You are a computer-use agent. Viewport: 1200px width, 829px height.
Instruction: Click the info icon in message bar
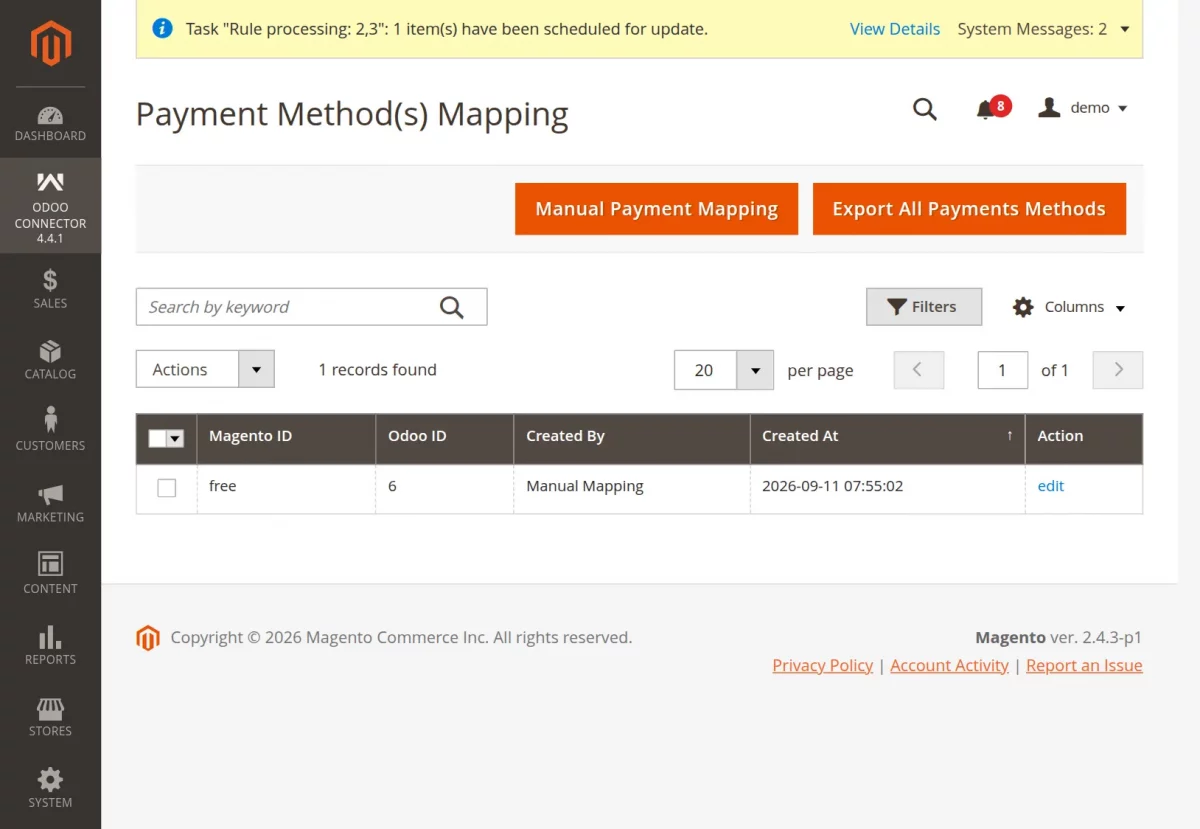click(162, 28)
